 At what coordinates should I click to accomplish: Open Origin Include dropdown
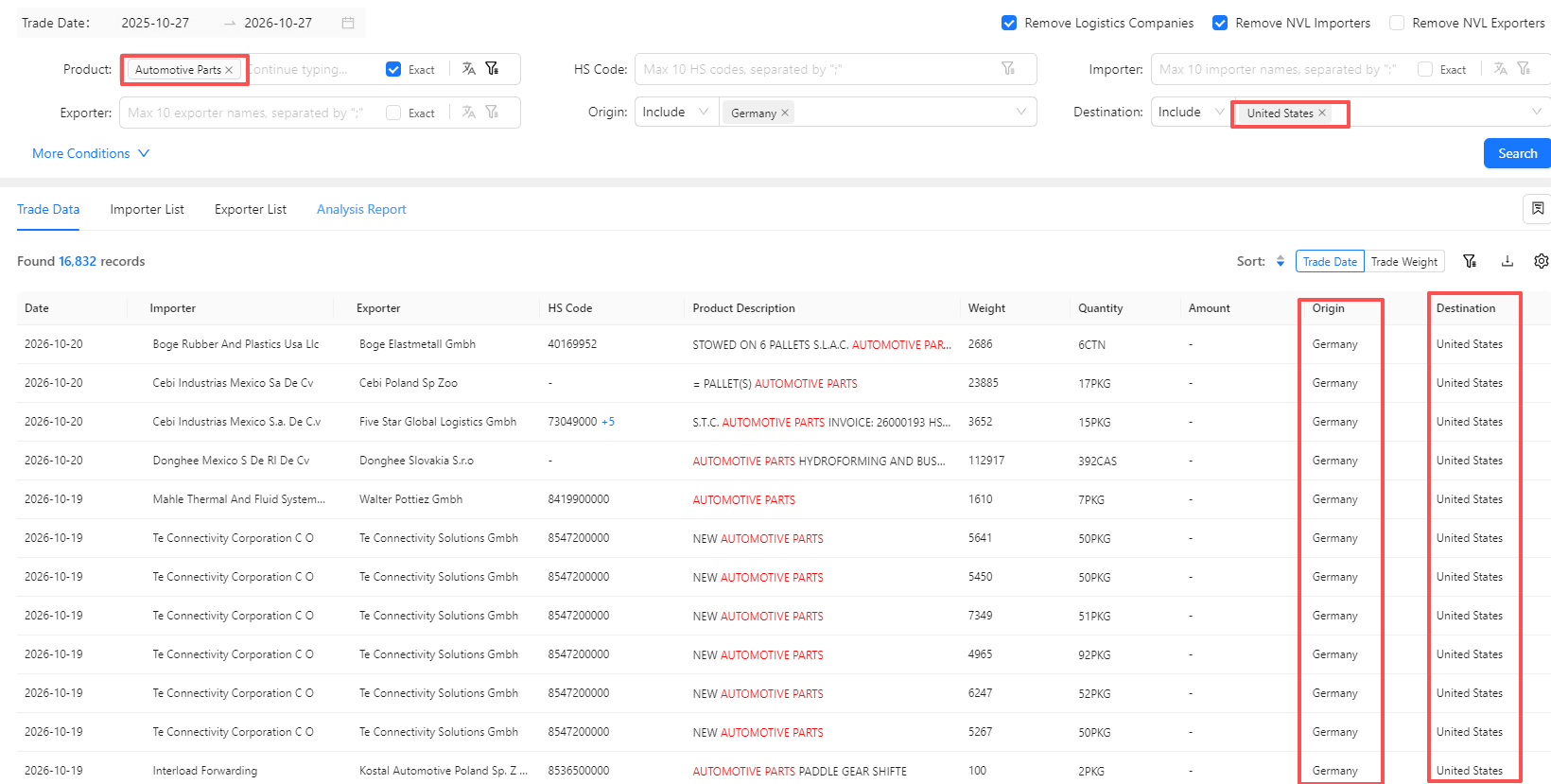click(676, 112)
